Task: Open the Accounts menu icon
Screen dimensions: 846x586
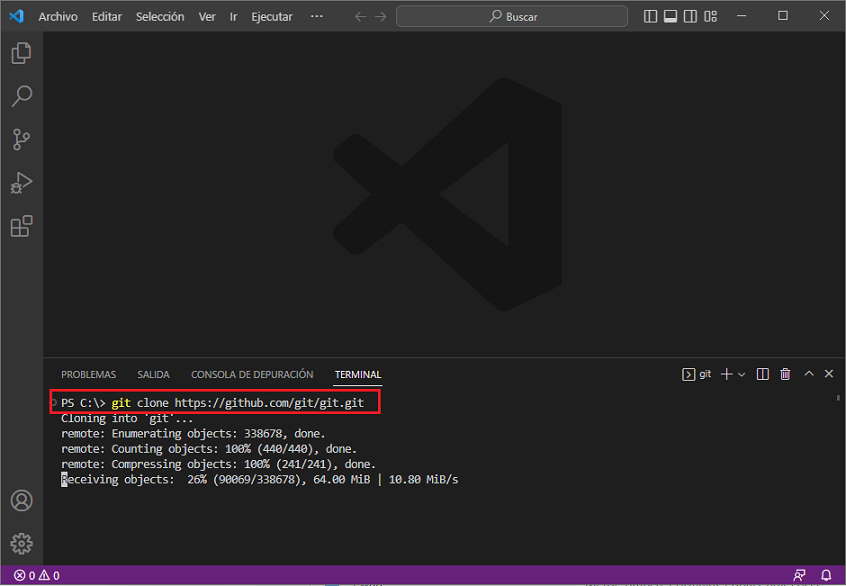Action: pos(22,501)
